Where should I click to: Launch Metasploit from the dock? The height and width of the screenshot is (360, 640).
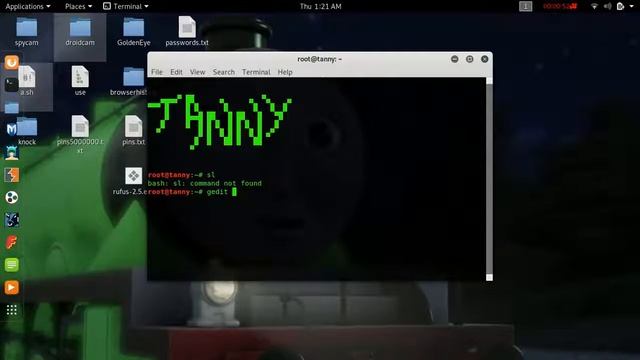point(11,130)
